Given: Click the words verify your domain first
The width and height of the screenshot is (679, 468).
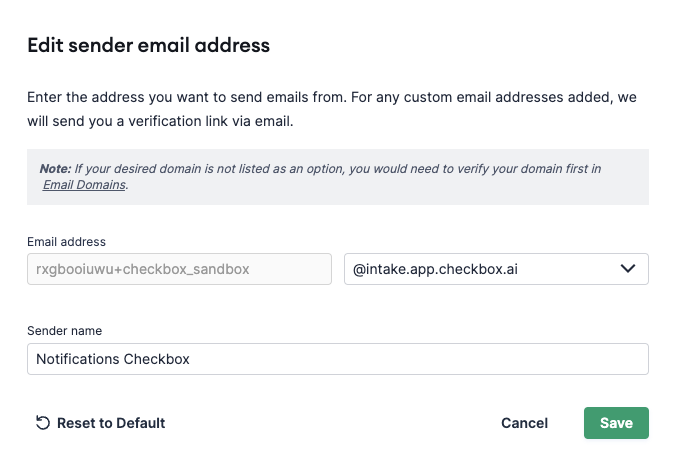Looking at the screenshot, I should tap(515, 169).
